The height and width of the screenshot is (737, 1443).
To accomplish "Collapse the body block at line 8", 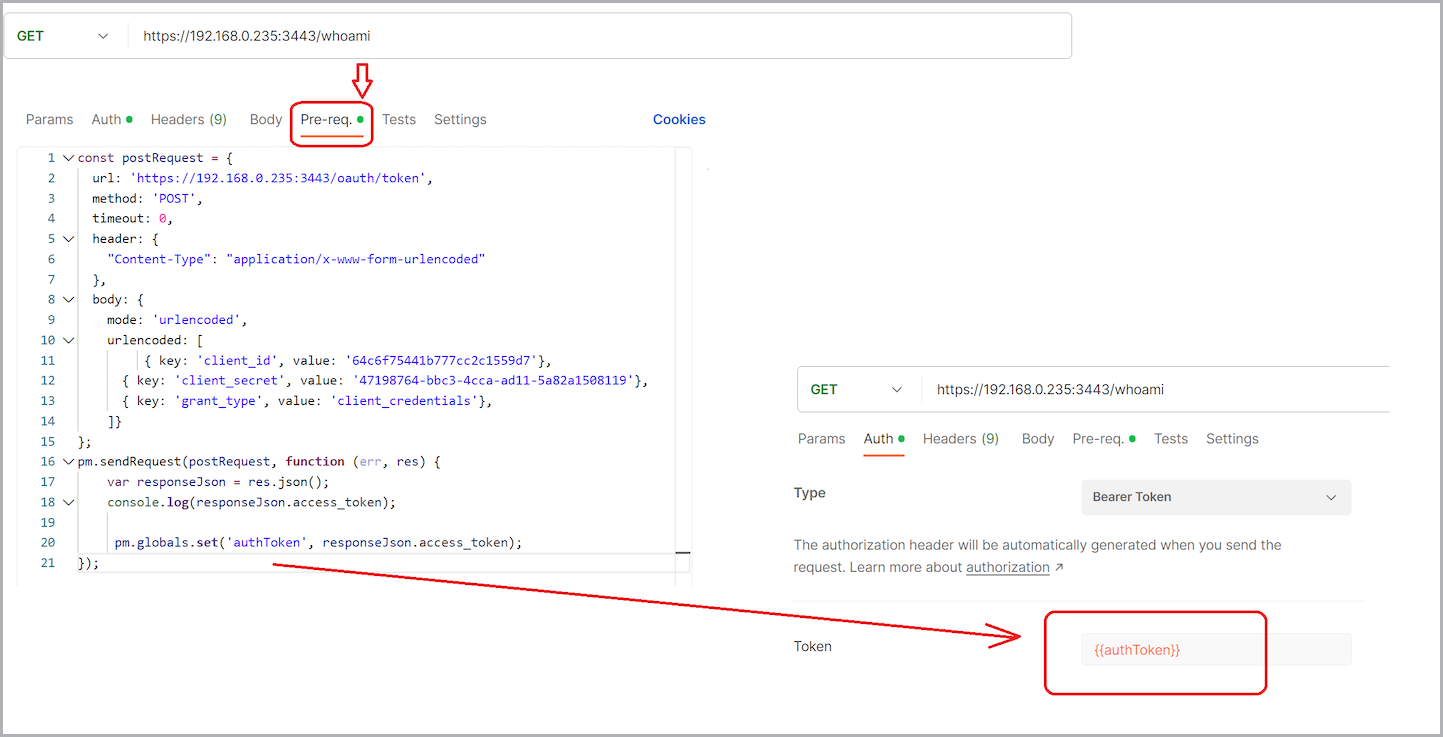I will tap(68, 299).
